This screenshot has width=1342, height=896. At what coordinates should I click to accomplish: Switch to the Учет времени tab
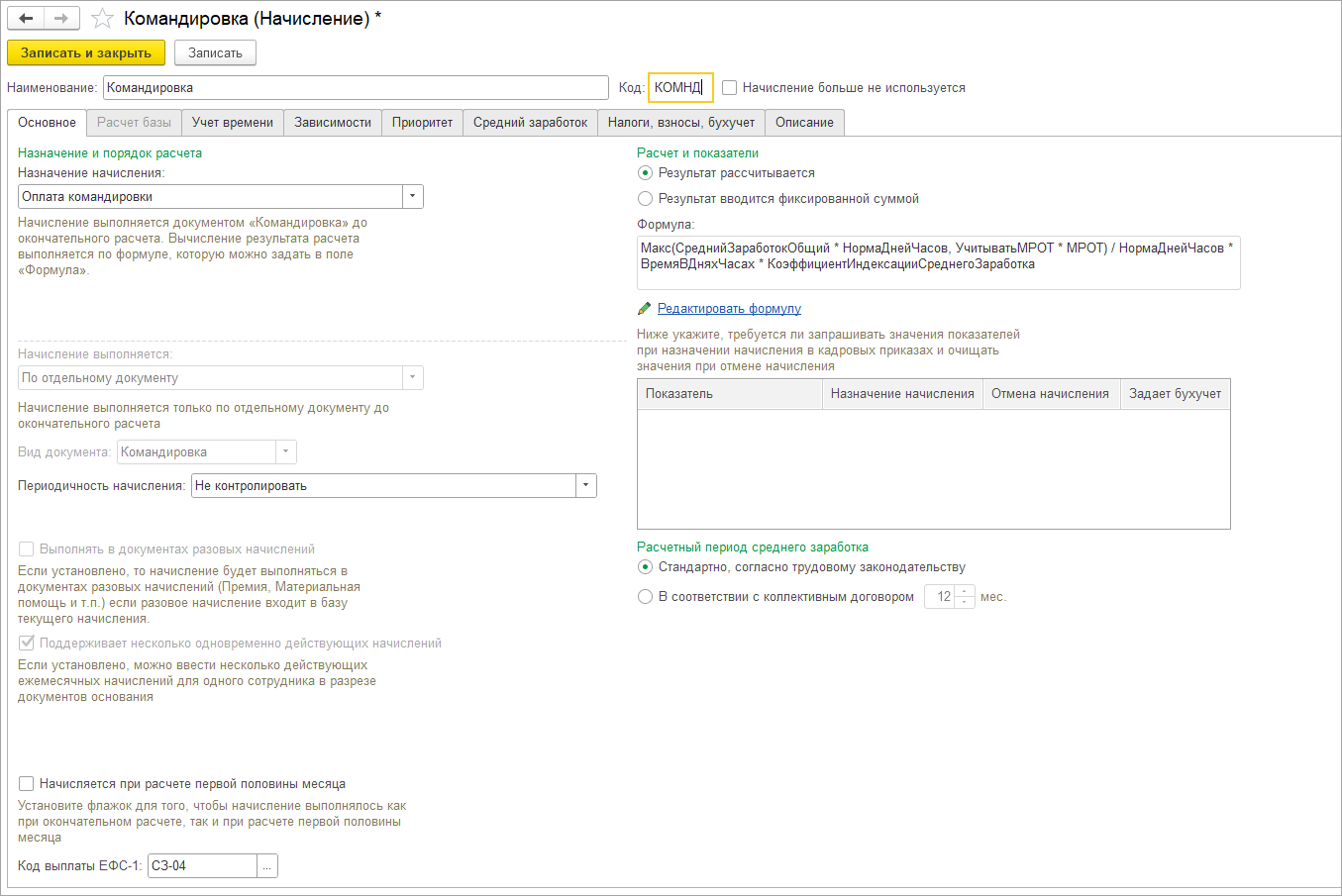[233, 123]
